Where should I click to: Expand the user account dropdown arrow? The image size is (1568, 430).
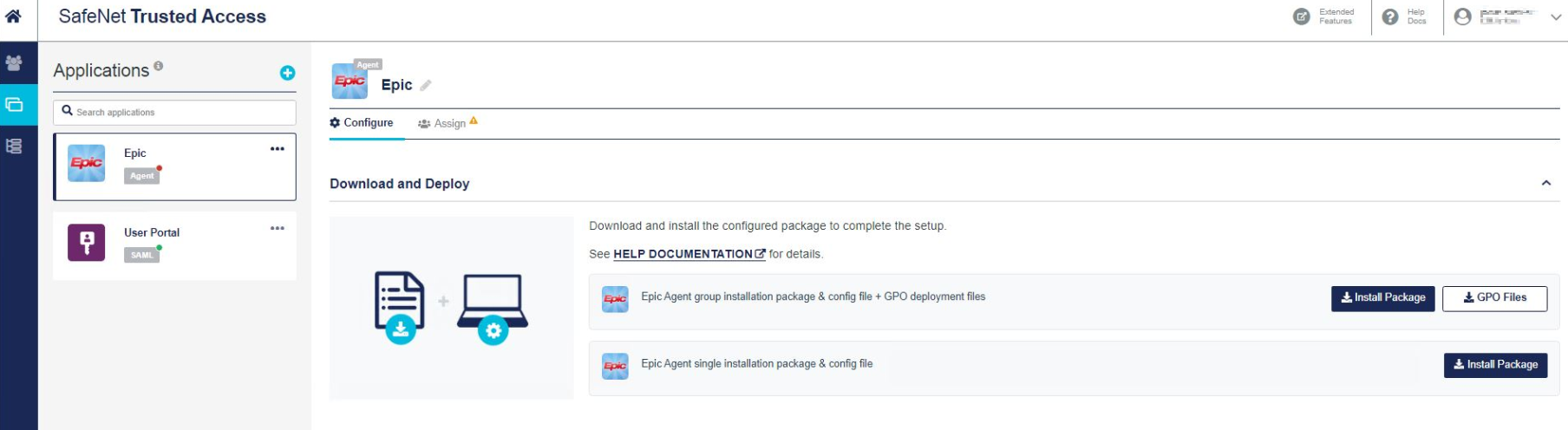(x=1556, y=16)
